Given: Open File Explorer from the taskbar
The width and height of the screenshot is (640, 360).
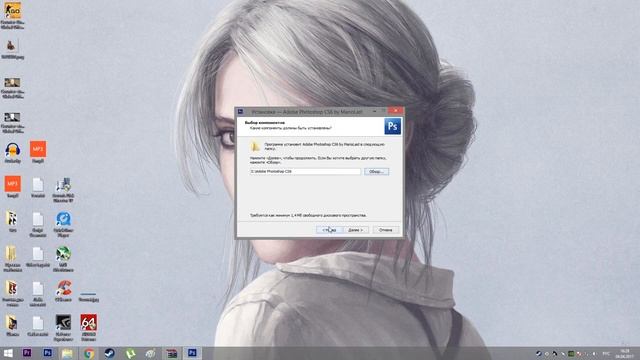Looking at the screenshot, I should [x=67, y=353].
